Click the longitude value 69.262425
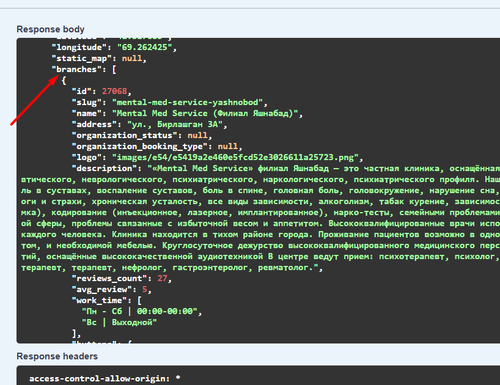 tap(145, 47)
